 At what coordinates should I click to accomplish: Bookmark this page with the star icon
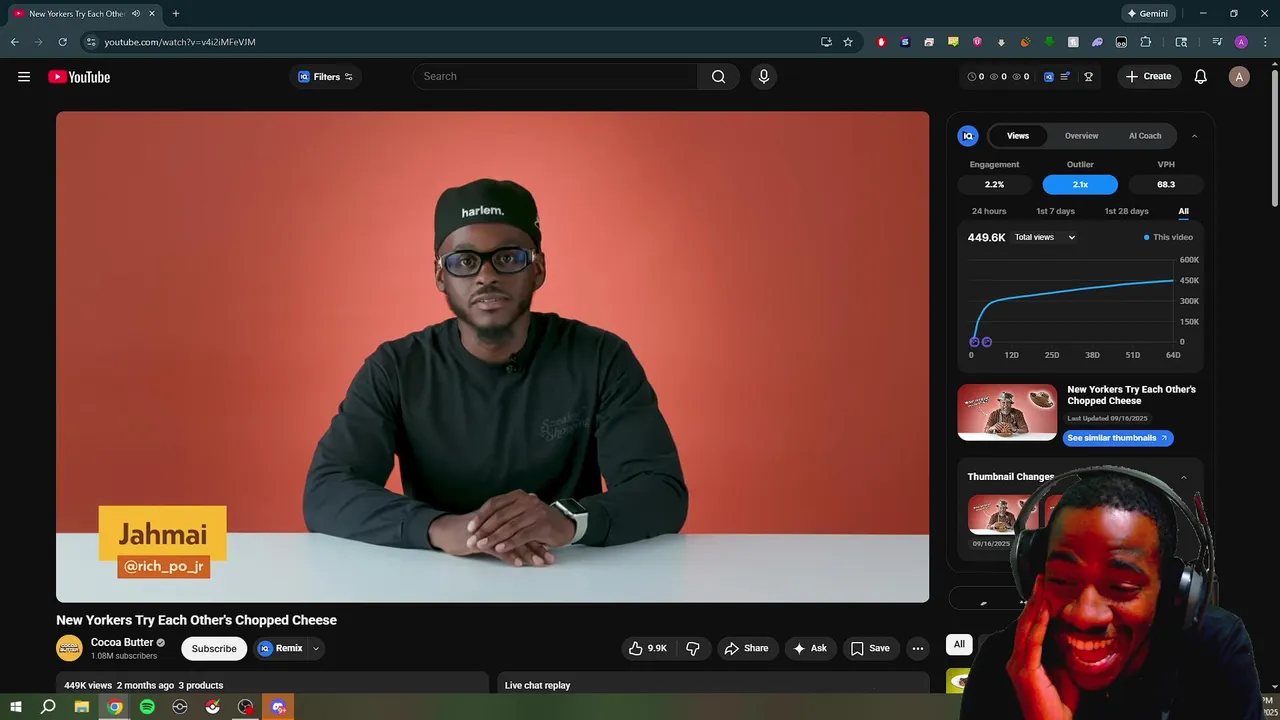[848, 42]
